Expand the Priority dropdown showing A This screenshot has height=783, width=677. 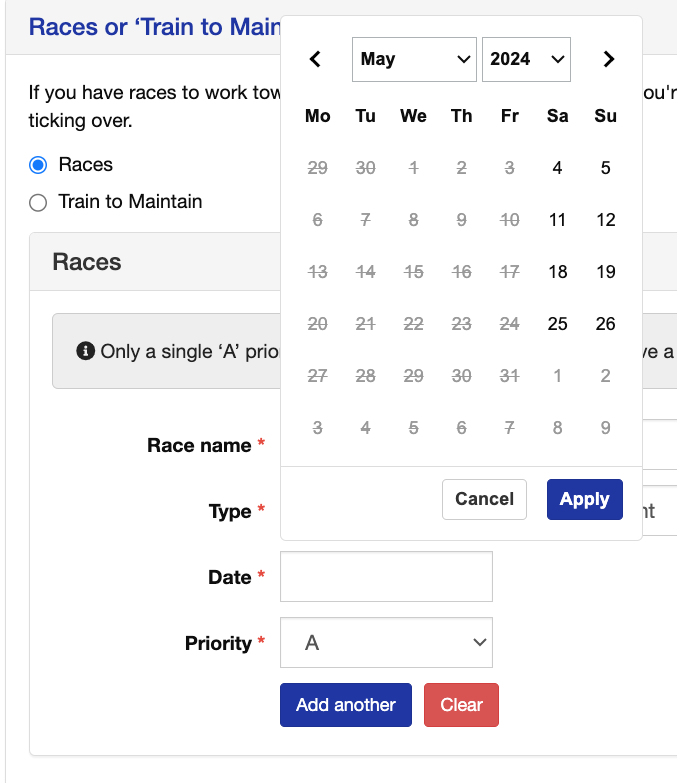(386, 642)
